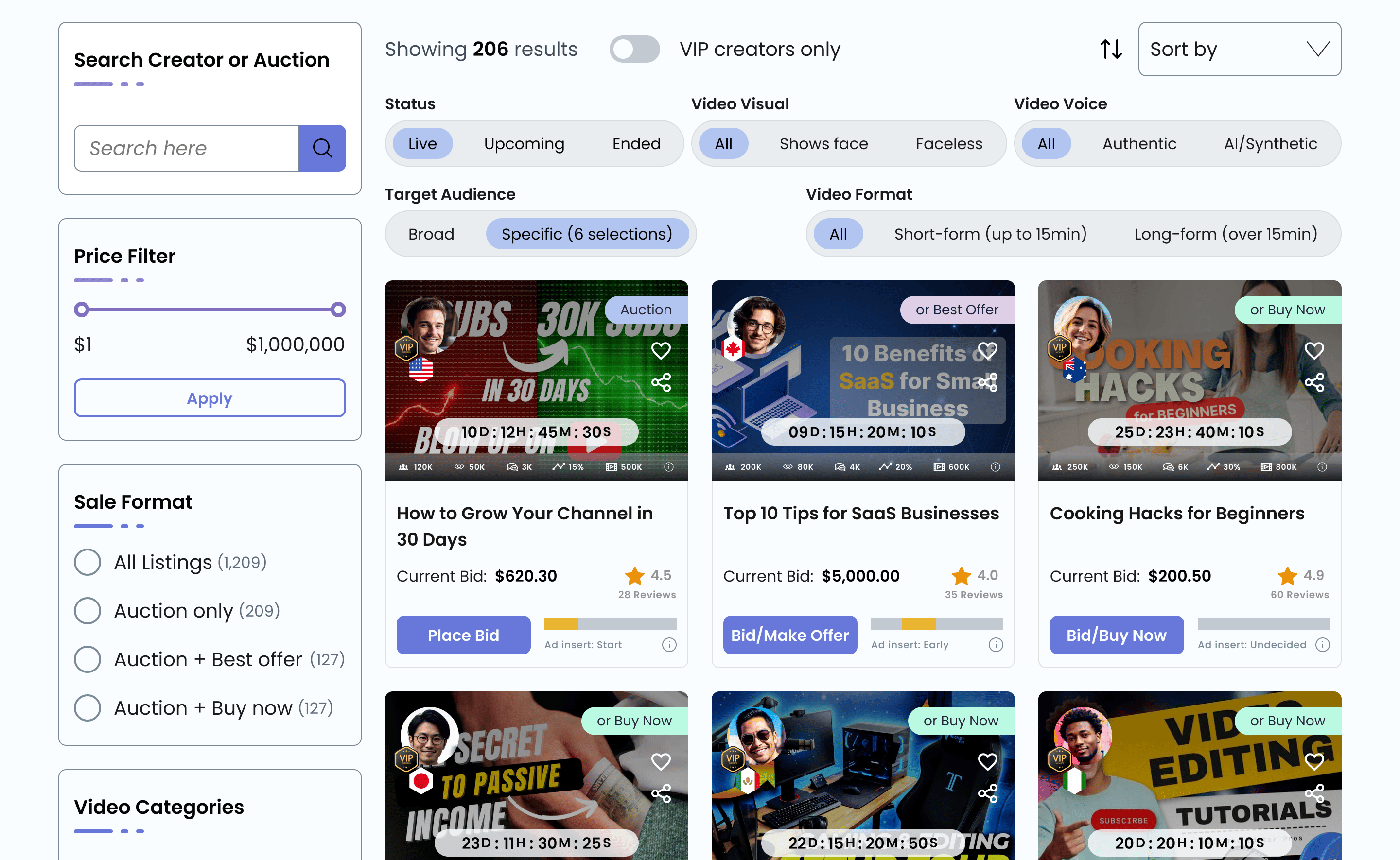The image size is (1400, 860).
Task: Enable the VIP creators only switch
Action: pyautogui.click(x=634, y=50)
